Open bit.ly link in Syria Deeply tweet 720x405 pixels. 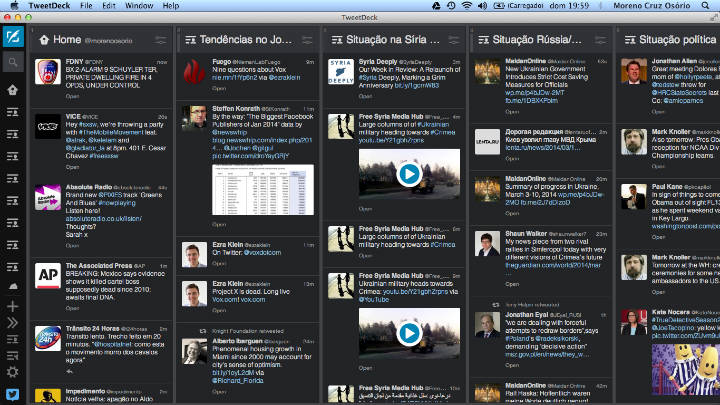pyautogui.click(x=416, y=85)
